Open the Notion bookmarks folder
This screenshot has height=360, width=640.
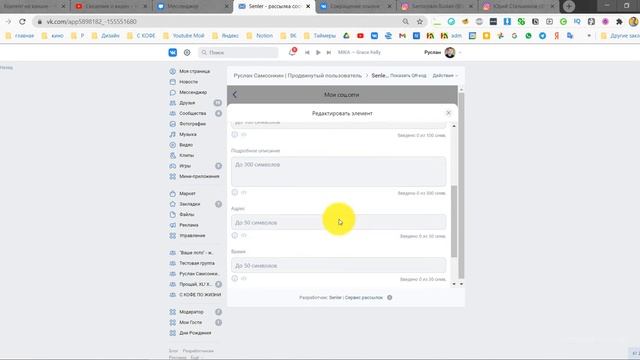point(260,36)
